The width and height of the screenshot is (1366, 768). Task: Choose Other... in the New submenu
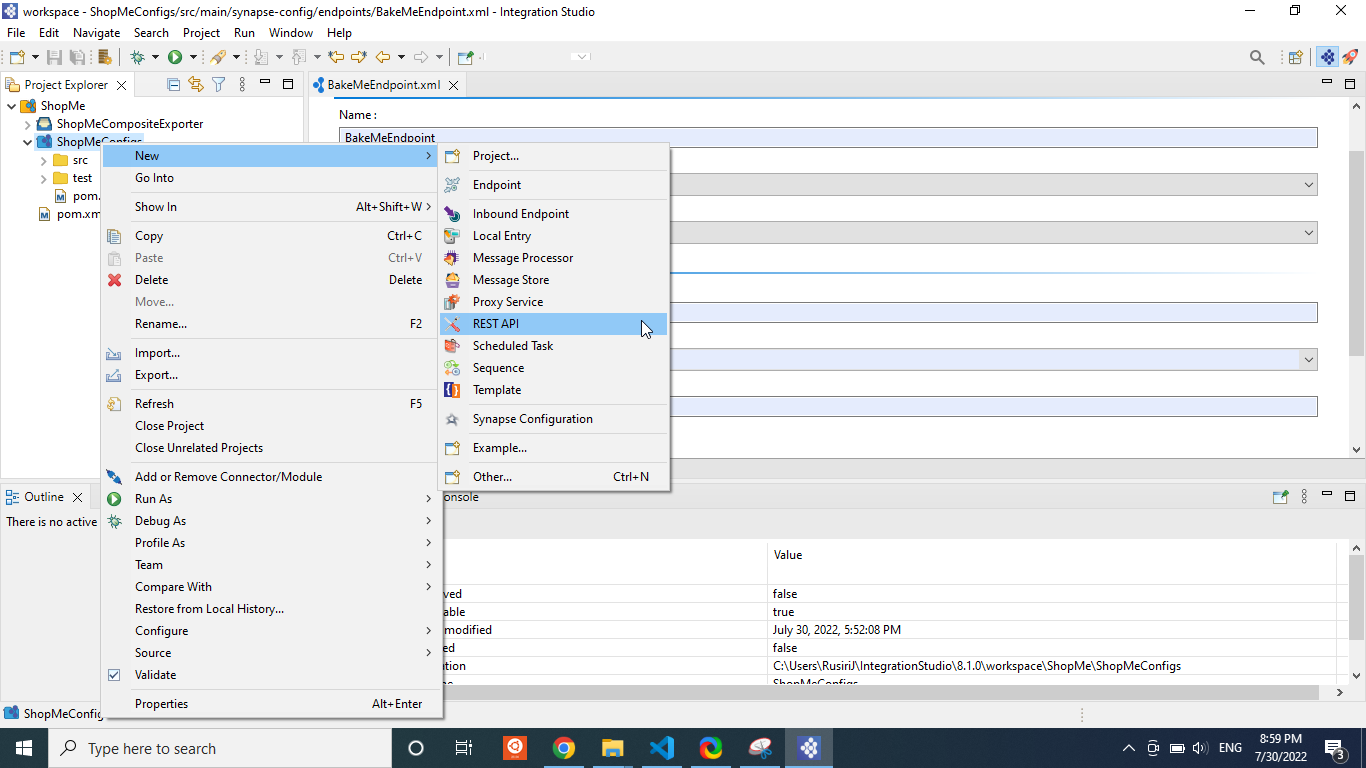554,477
